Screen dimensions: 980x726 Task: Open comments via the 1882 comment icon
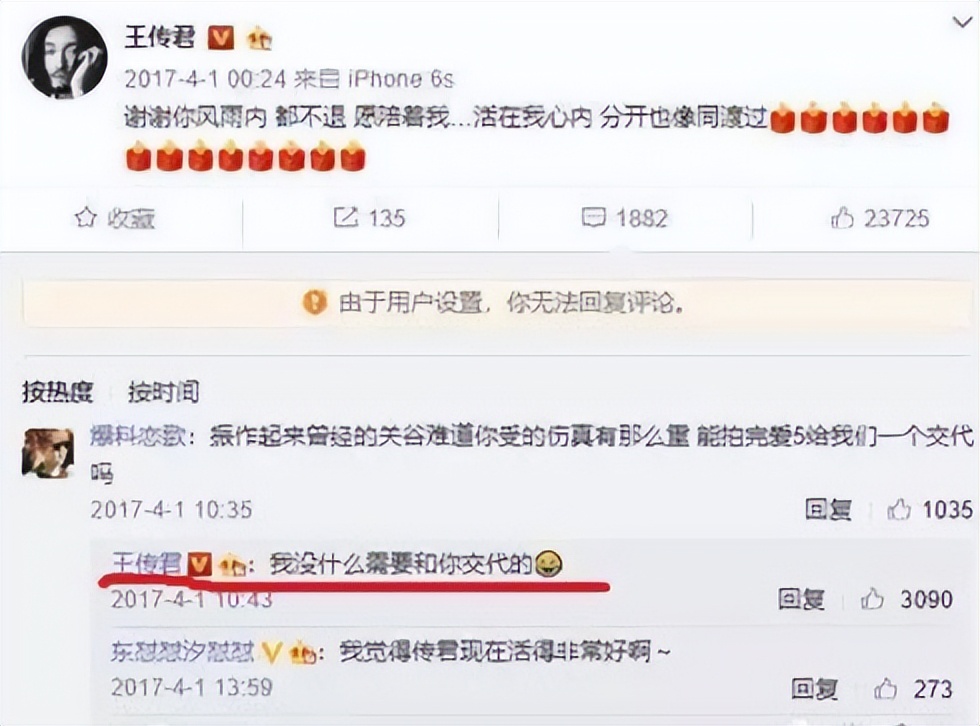(x=624, y=218)
